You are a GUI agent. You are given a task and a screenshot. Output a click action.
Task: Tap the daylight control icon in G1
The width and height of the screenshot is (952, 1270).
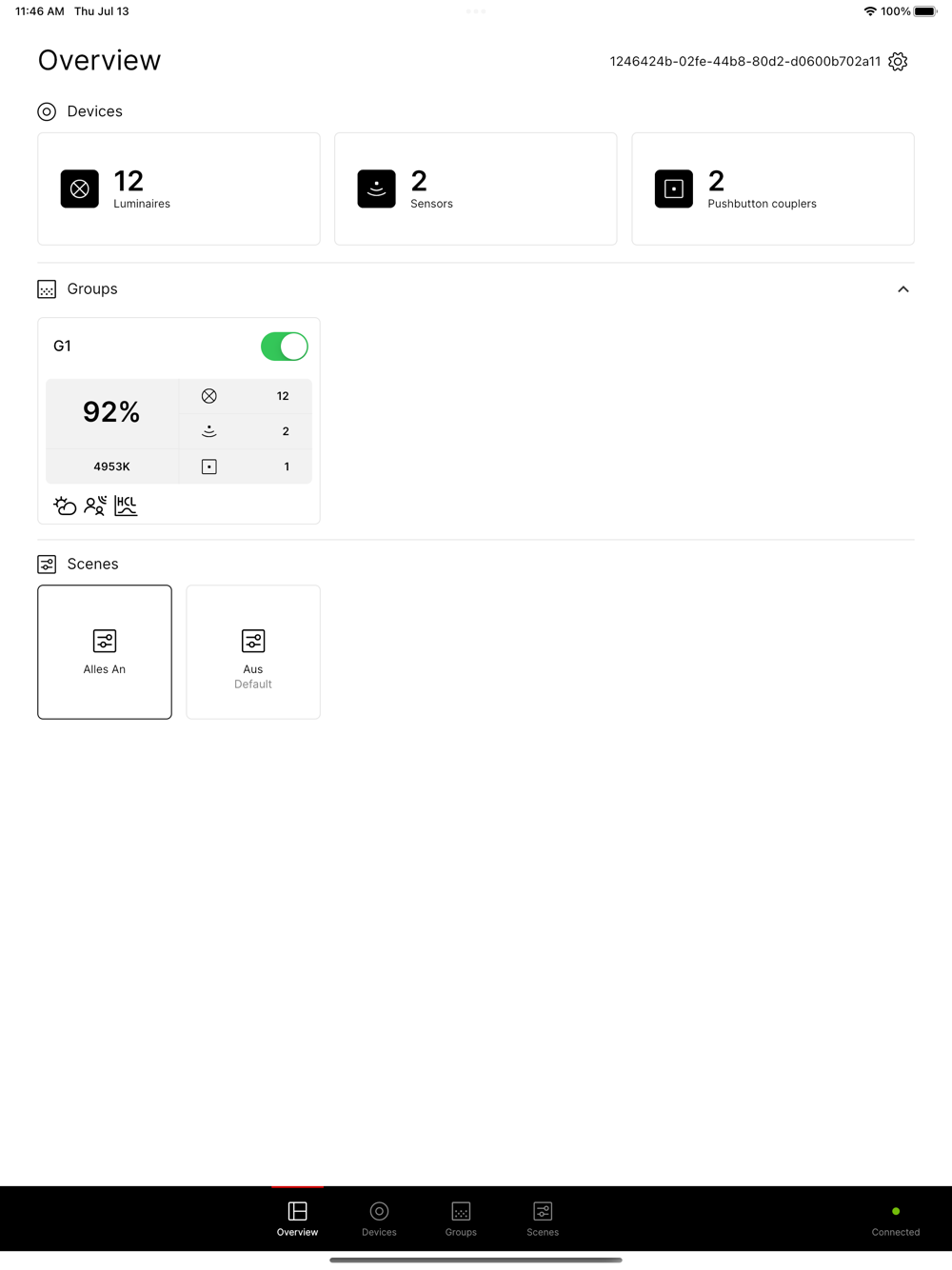pyautogui.click(x=65, y=506)
